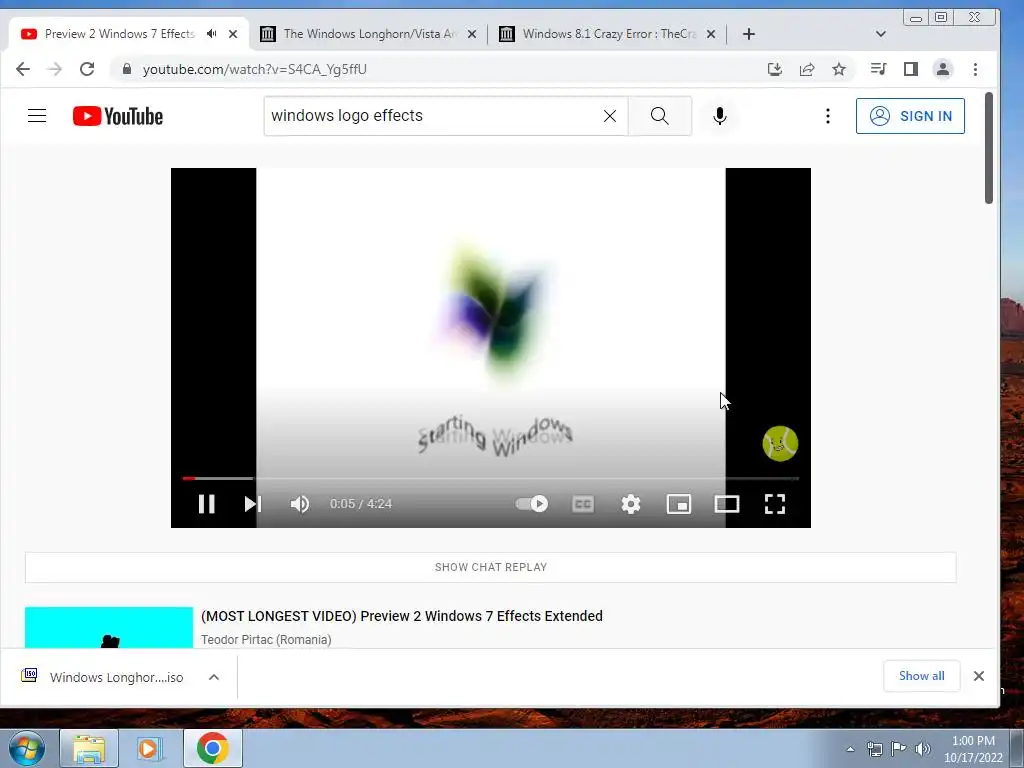1024x768 pixels.
Task: Go to YouTube home via logo
Action: pyautogui.click(x=118, y=116)
